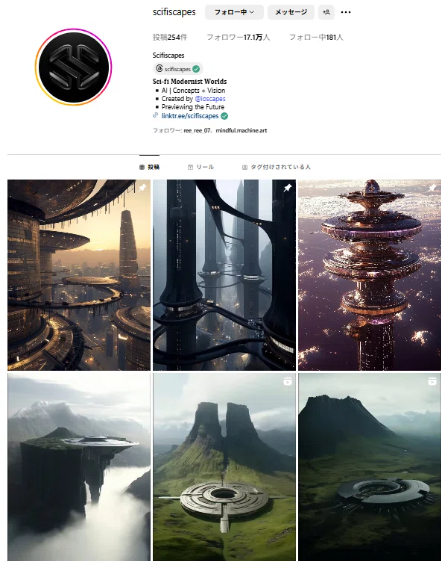Open the three-dot options menu
This screenshot has height=561, width=441.
tap(346, 12)
